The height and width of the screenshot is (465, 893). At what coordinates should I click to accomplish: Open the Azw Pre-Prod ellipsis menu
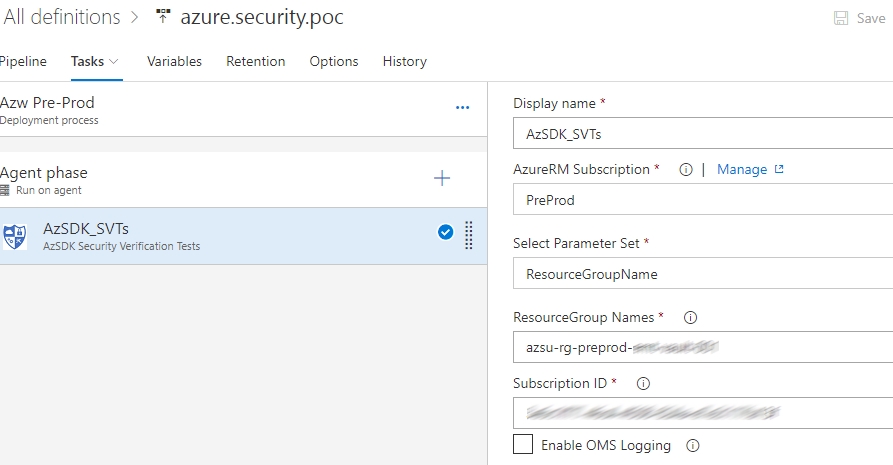[x=462, y=107]
